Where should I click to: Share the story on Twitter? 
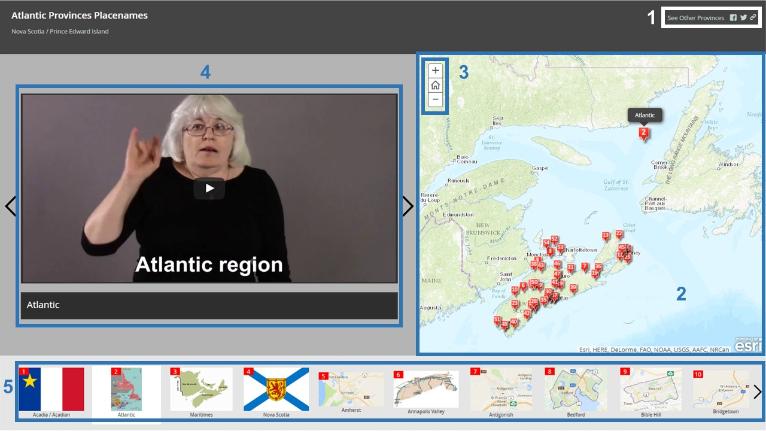[x=743, y=18]
